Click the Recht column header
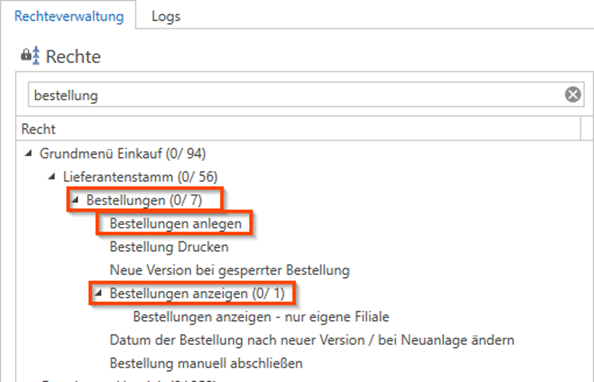594x382 pixels. tap(298, 129)
